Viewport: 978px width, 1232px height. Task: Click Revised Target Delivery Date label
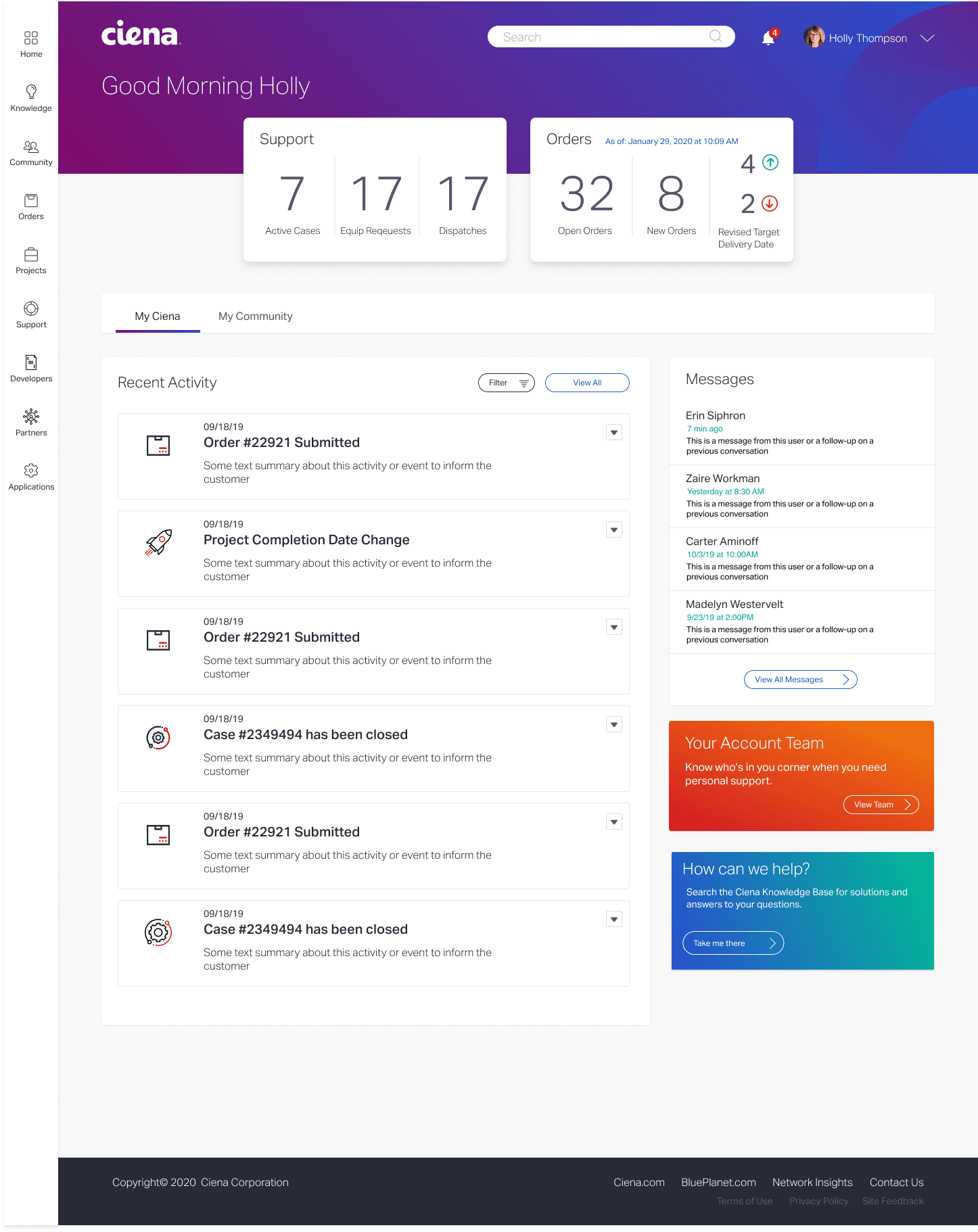[x=748, y=238]
